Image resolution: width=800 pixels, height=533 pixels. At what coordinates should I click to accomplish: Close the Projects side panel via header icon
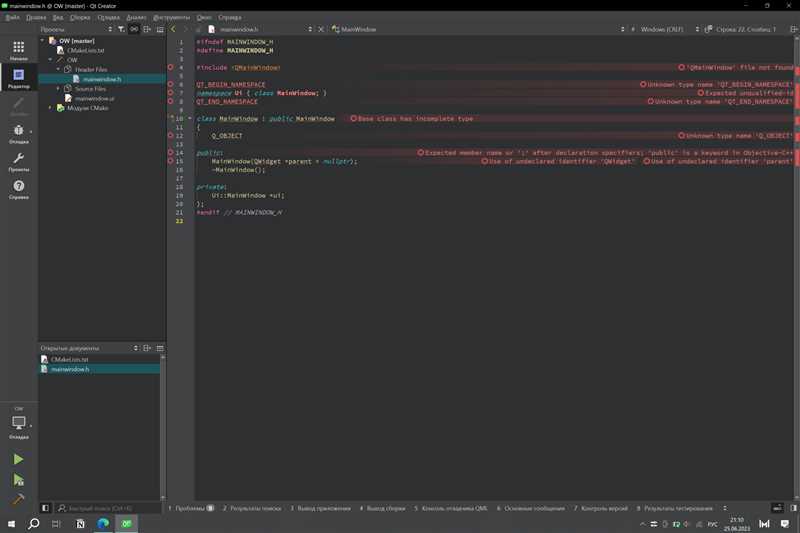[160, 29]
